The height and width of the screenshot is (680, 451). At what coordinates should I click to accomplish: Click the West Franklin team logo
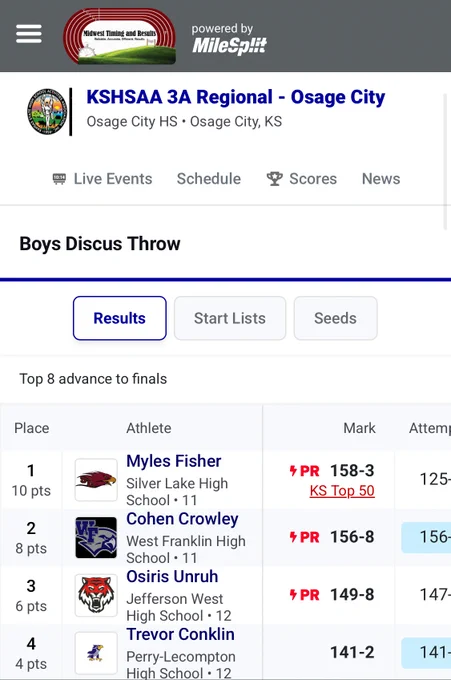point(96,537)
